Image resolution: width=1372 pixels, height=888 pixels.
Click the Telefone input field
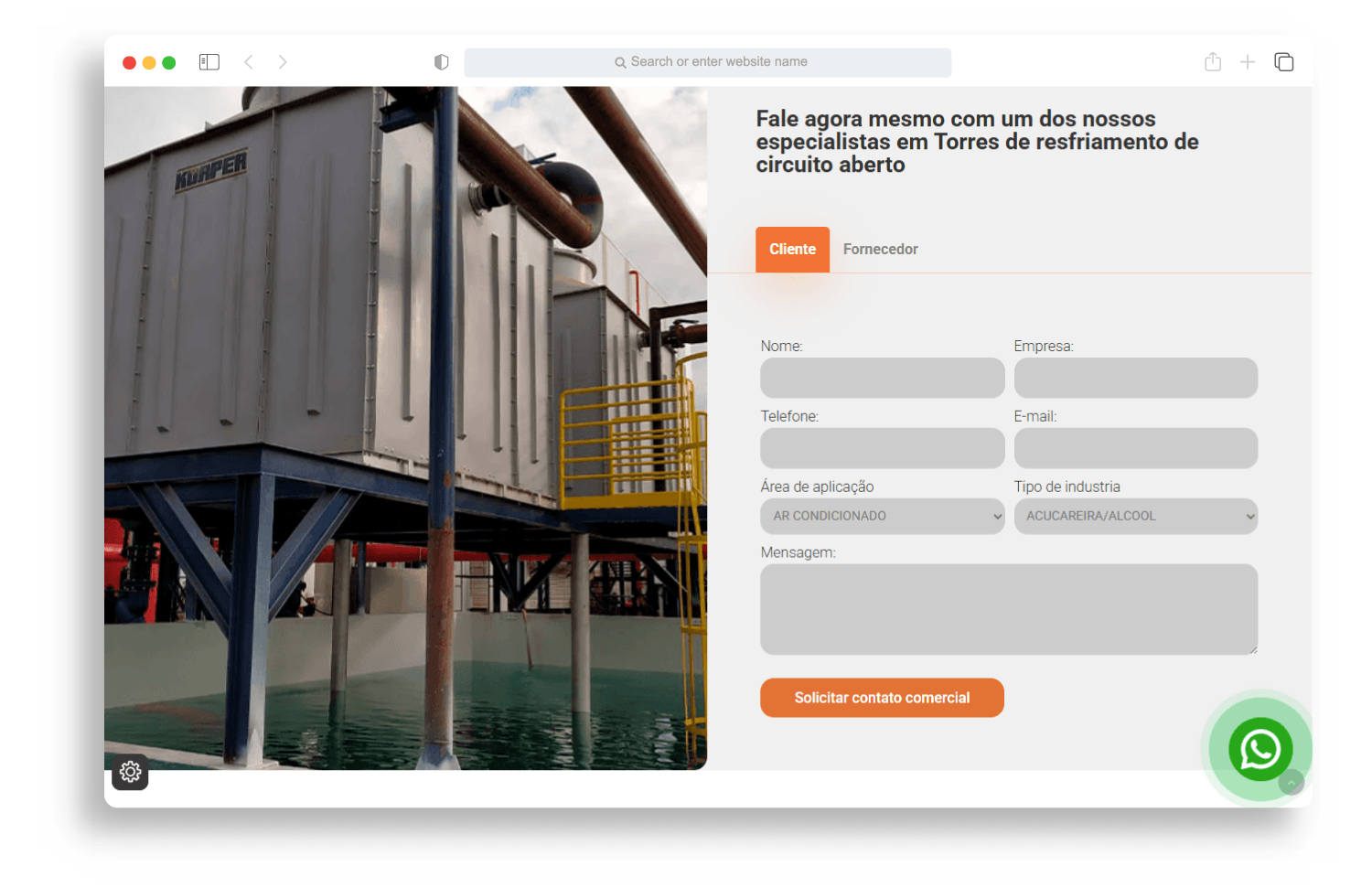(x=883, y=448)
